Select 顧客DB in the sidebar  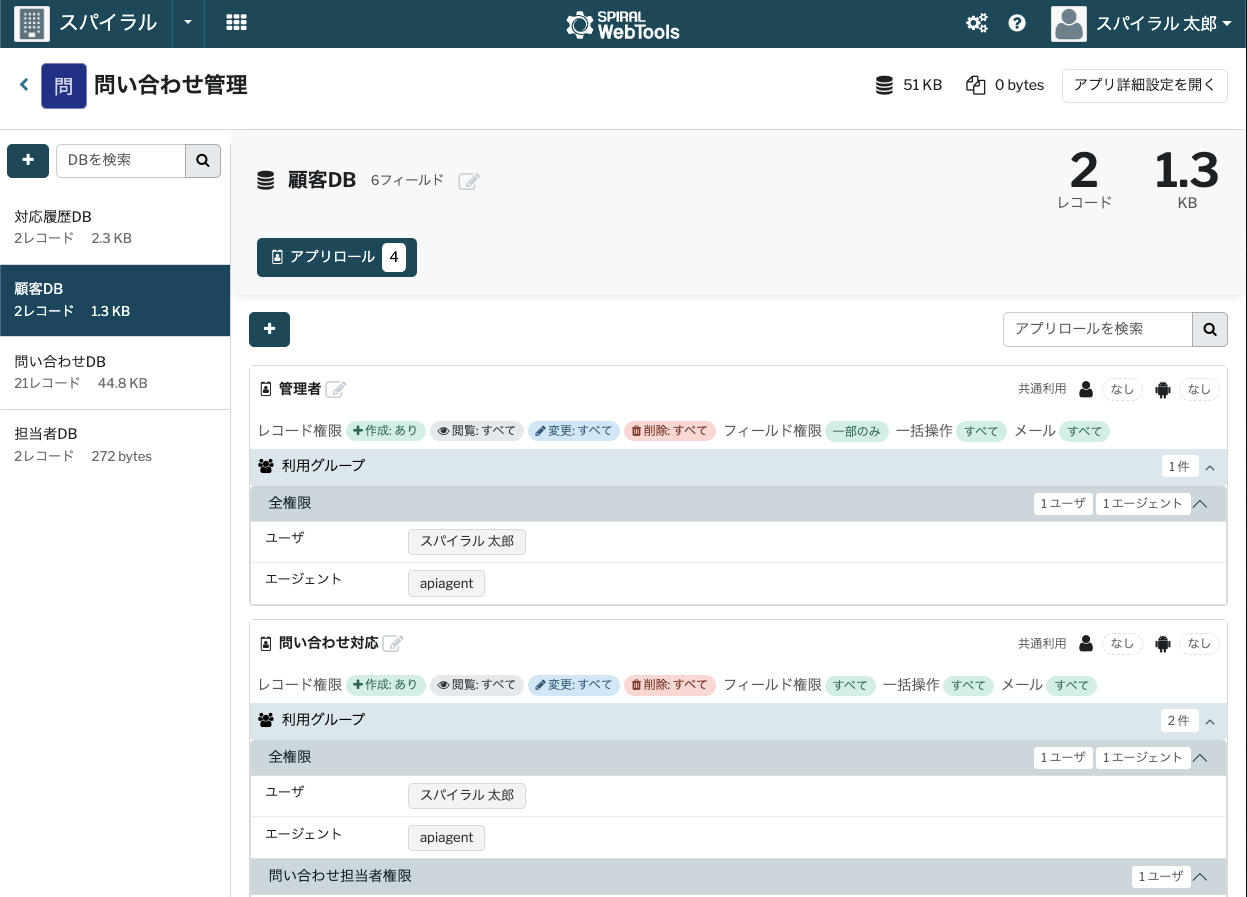(115, 300)
